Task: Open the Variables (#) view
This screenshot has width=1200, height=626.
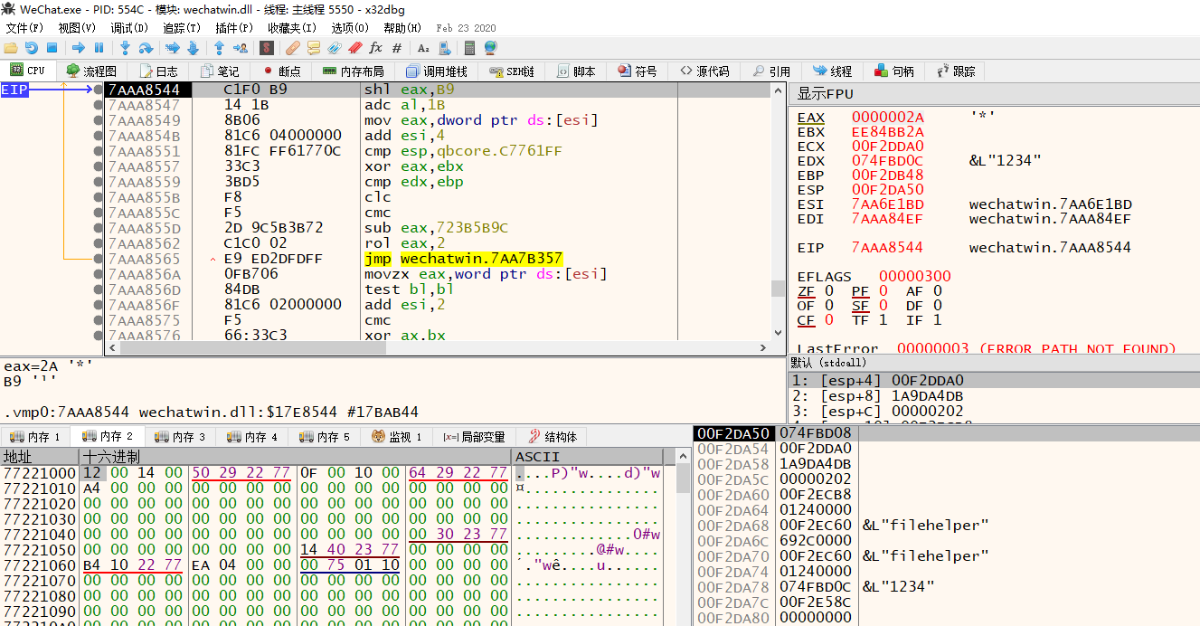Action: [397, 48]
